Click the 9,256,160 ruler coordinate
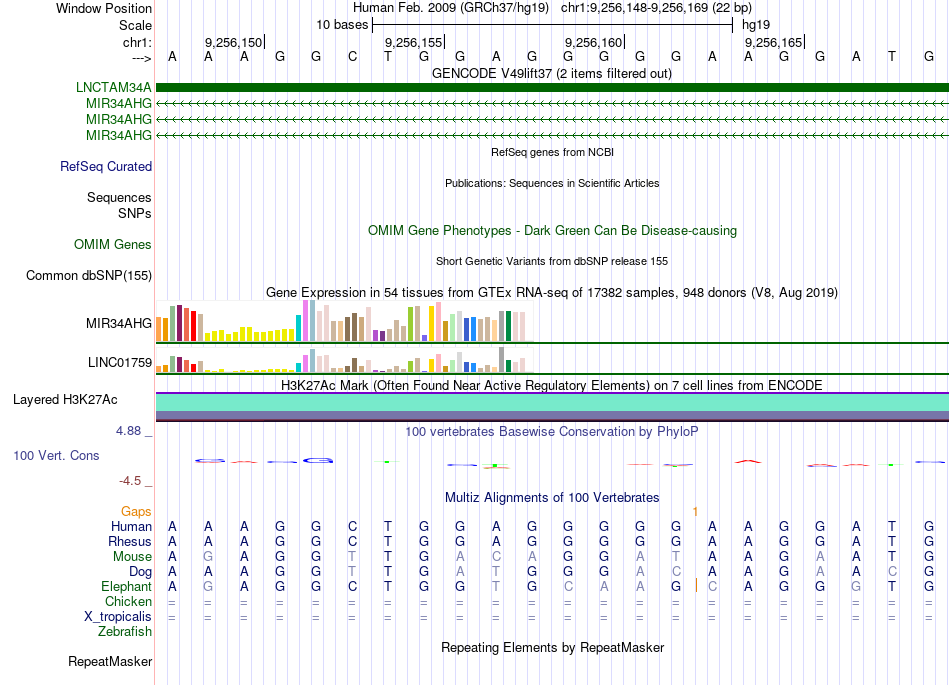The height and width of the screenshot is (685, 950). pos(593,42)
